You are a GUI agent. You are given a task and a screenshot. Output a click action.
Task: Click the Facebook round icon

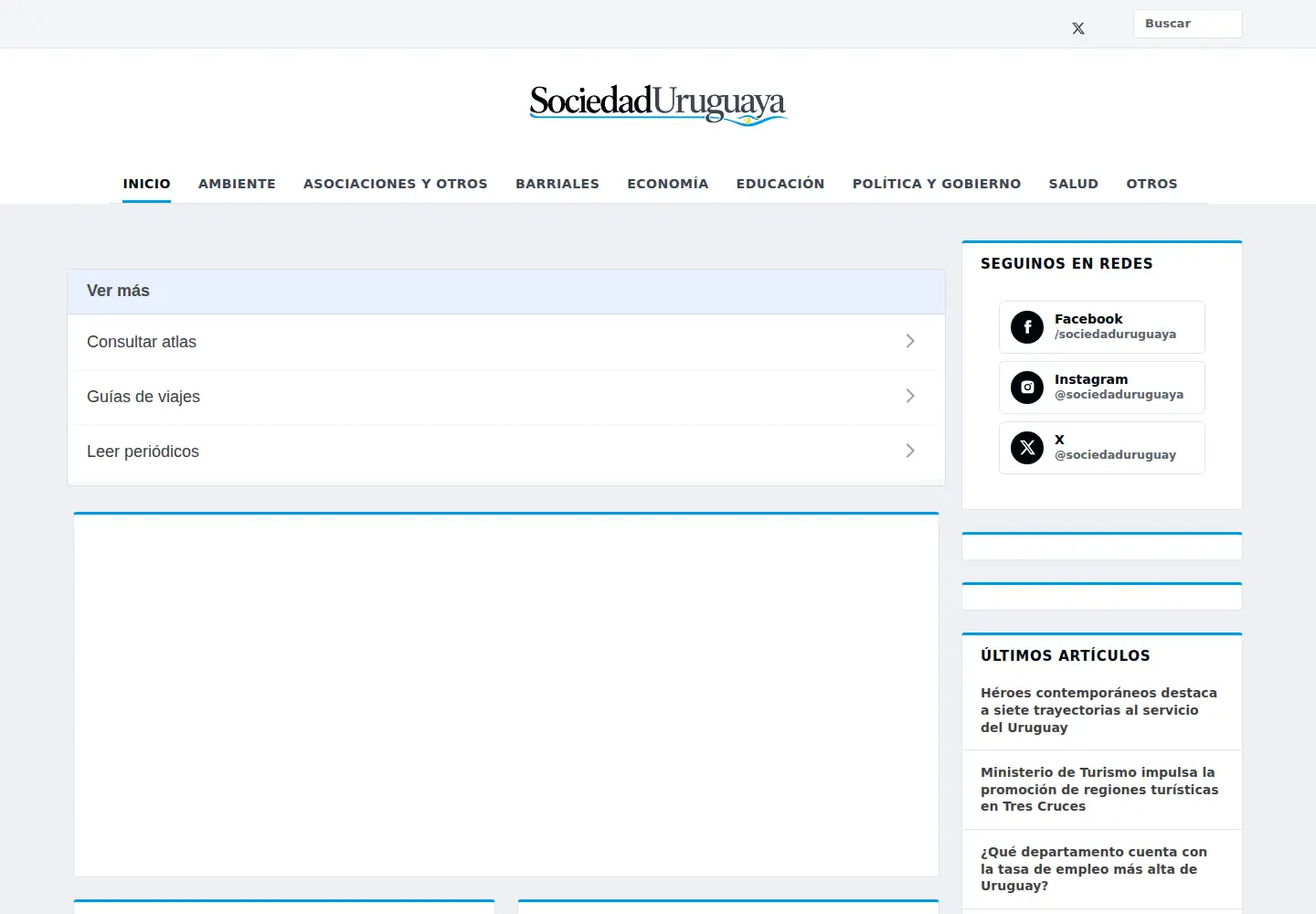[1027, 327]
